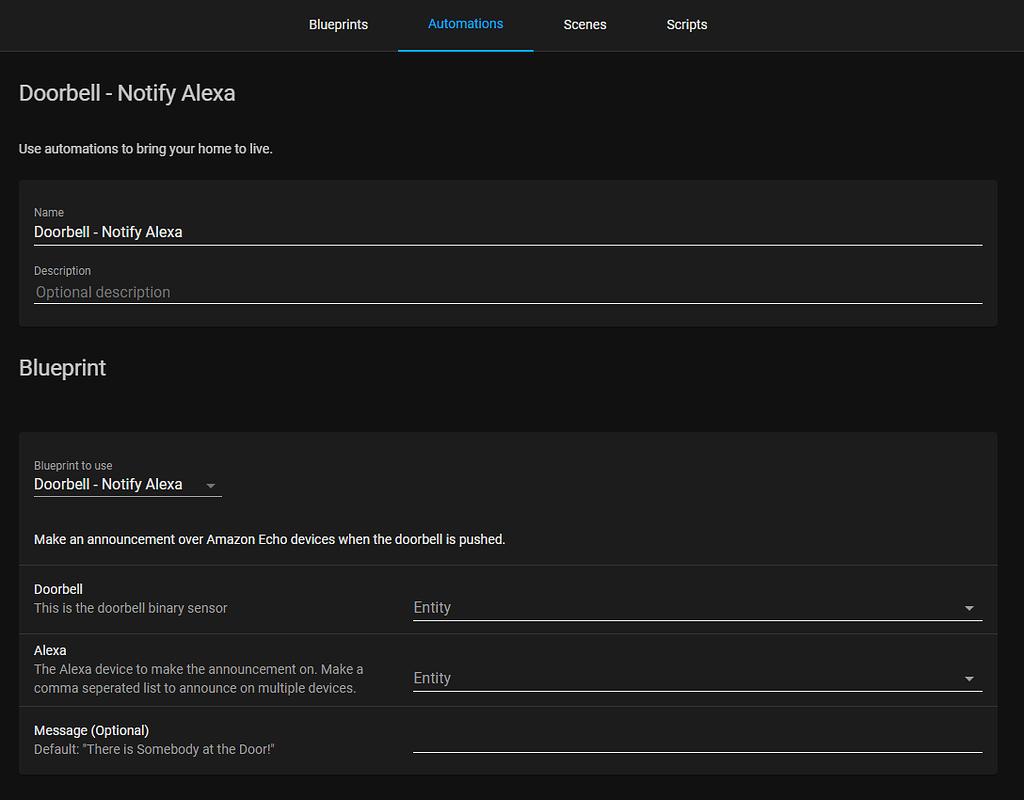Viewport: 1024px width, 800px height.
Task: Click the Blueprint to use dropdown arrow icon
Action: coord(211,485)
